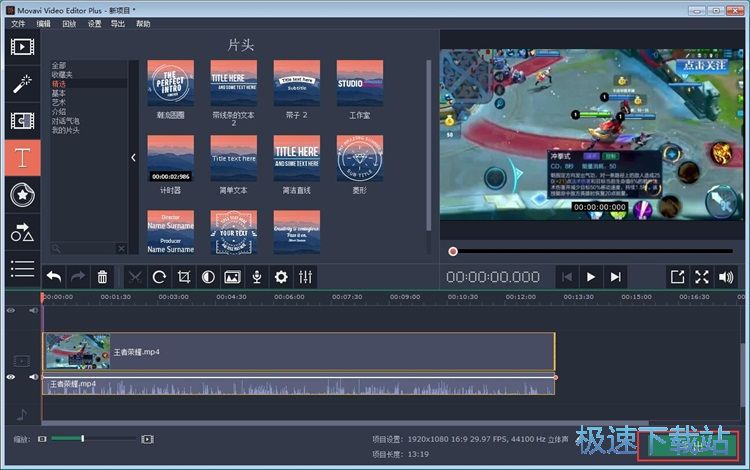Pick the 计时器 timer title thumbnail

click(x=171, y=158)
